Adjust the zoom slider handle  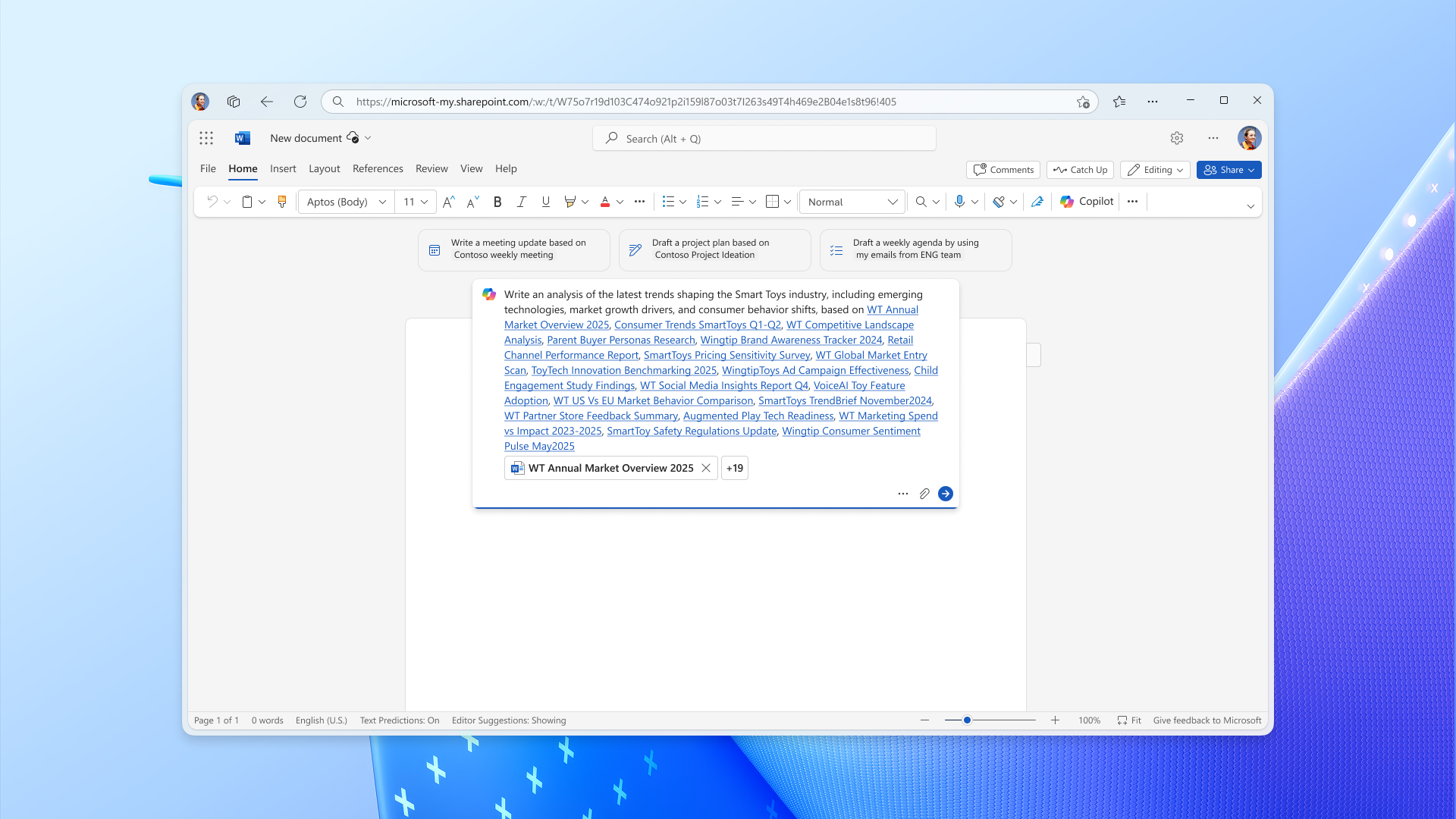click(x=968, y=720)
